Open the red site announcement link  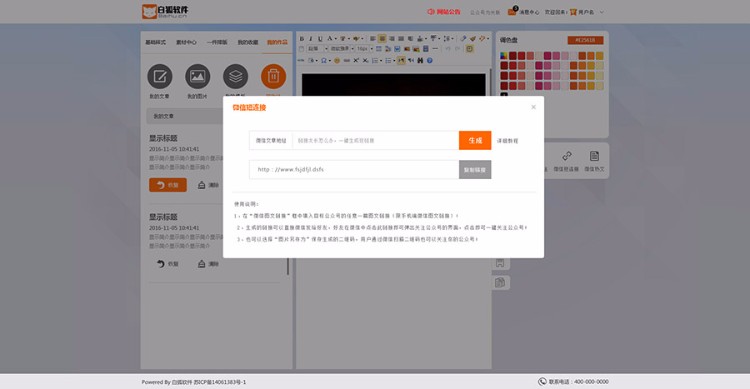(x=444, y=12)
